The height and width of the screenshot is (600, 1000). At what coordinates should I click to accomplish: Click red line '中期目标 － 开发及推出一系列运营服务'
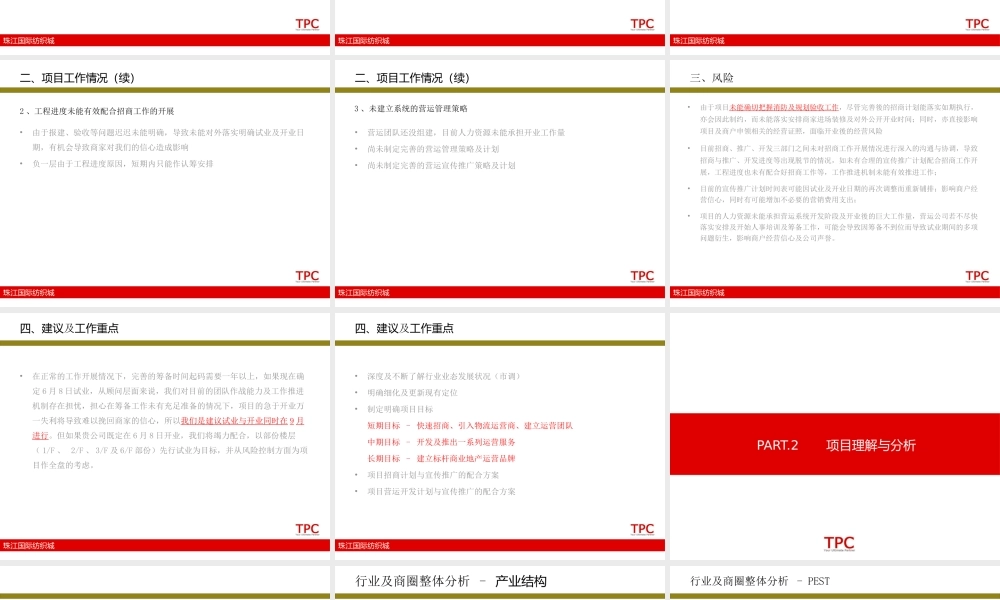coord(441,443)
